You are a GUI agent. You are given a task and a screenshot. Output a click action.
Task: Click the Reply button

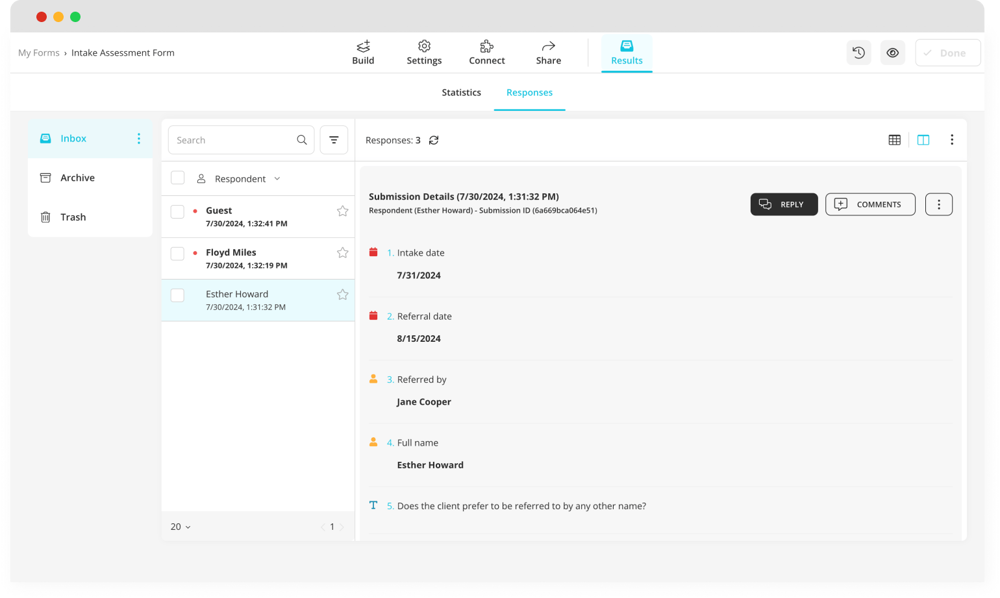(784, 204)
